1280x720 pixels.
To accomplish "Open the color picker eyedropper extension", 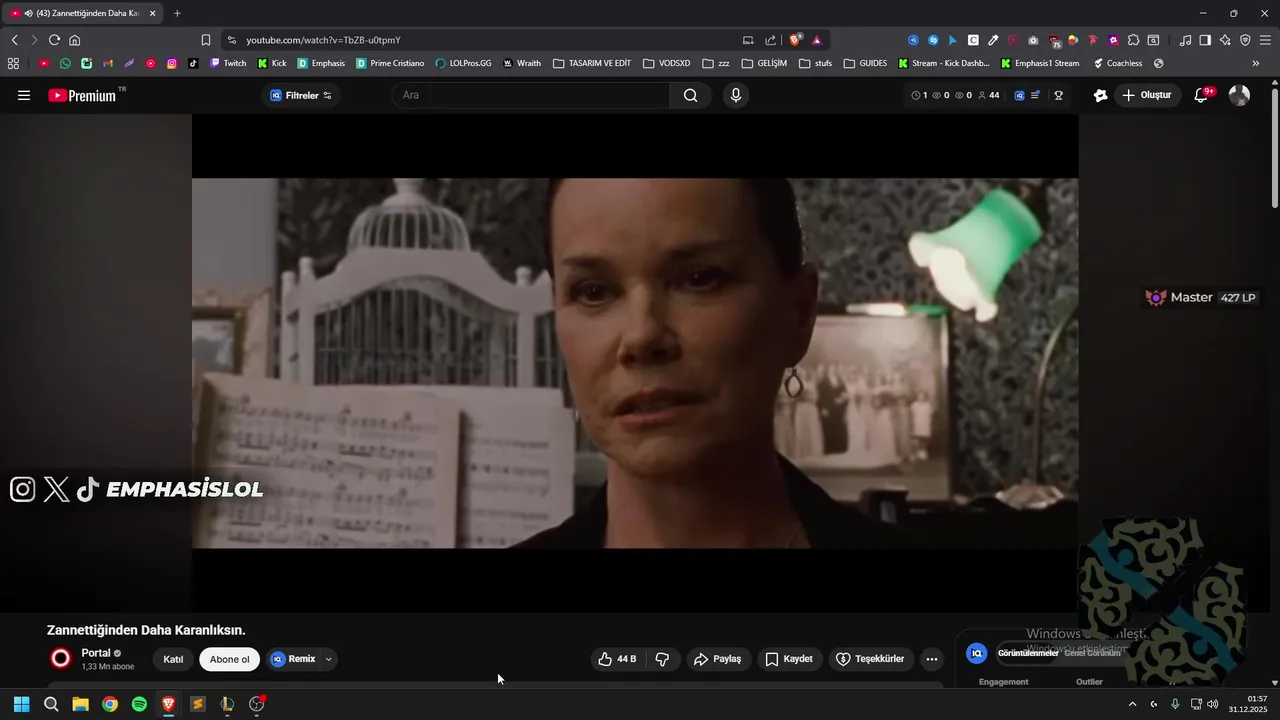I will pyautogui.click(x=993, y=40).
